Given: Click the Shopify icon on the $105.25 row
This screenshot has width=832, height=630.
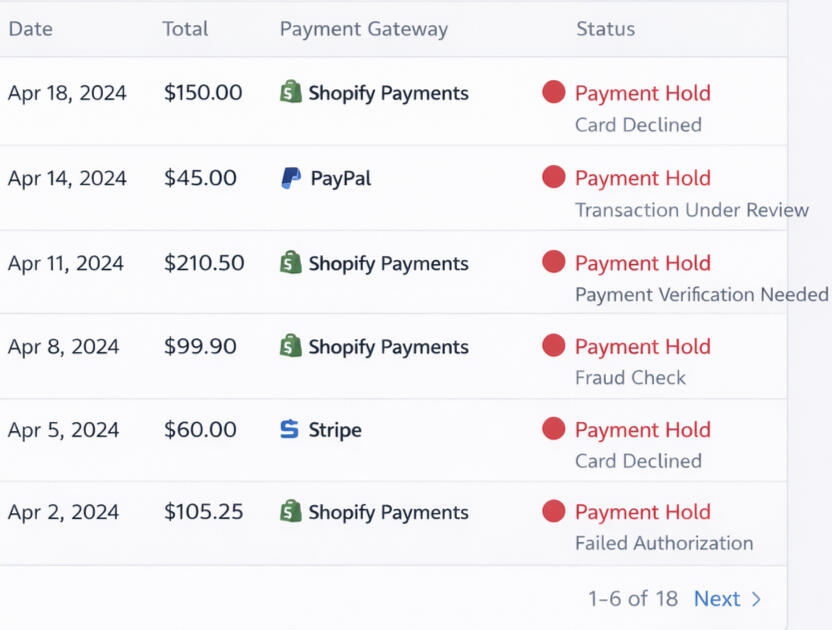Looking at the screenshot, I should tap(291, 512).
